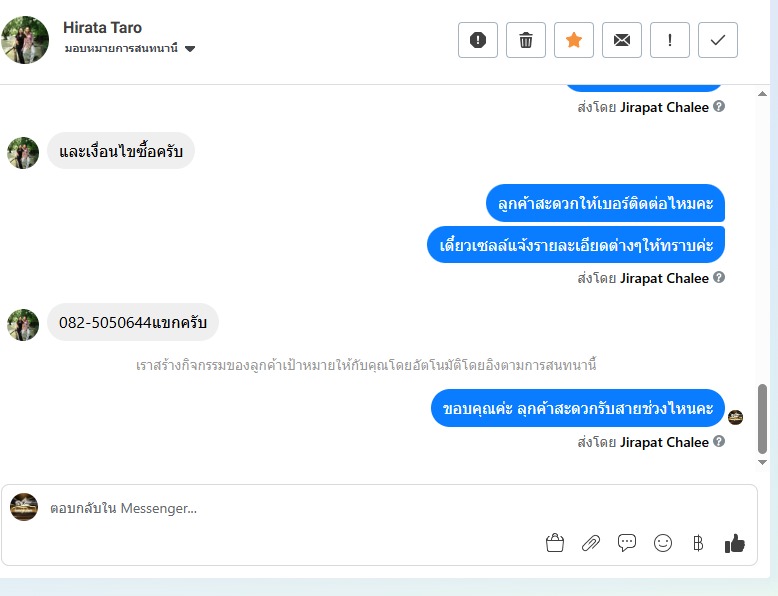The image size is (778, 596).
Task: Attach a file using paperclip icon
Action: click(x=590, y=543)
